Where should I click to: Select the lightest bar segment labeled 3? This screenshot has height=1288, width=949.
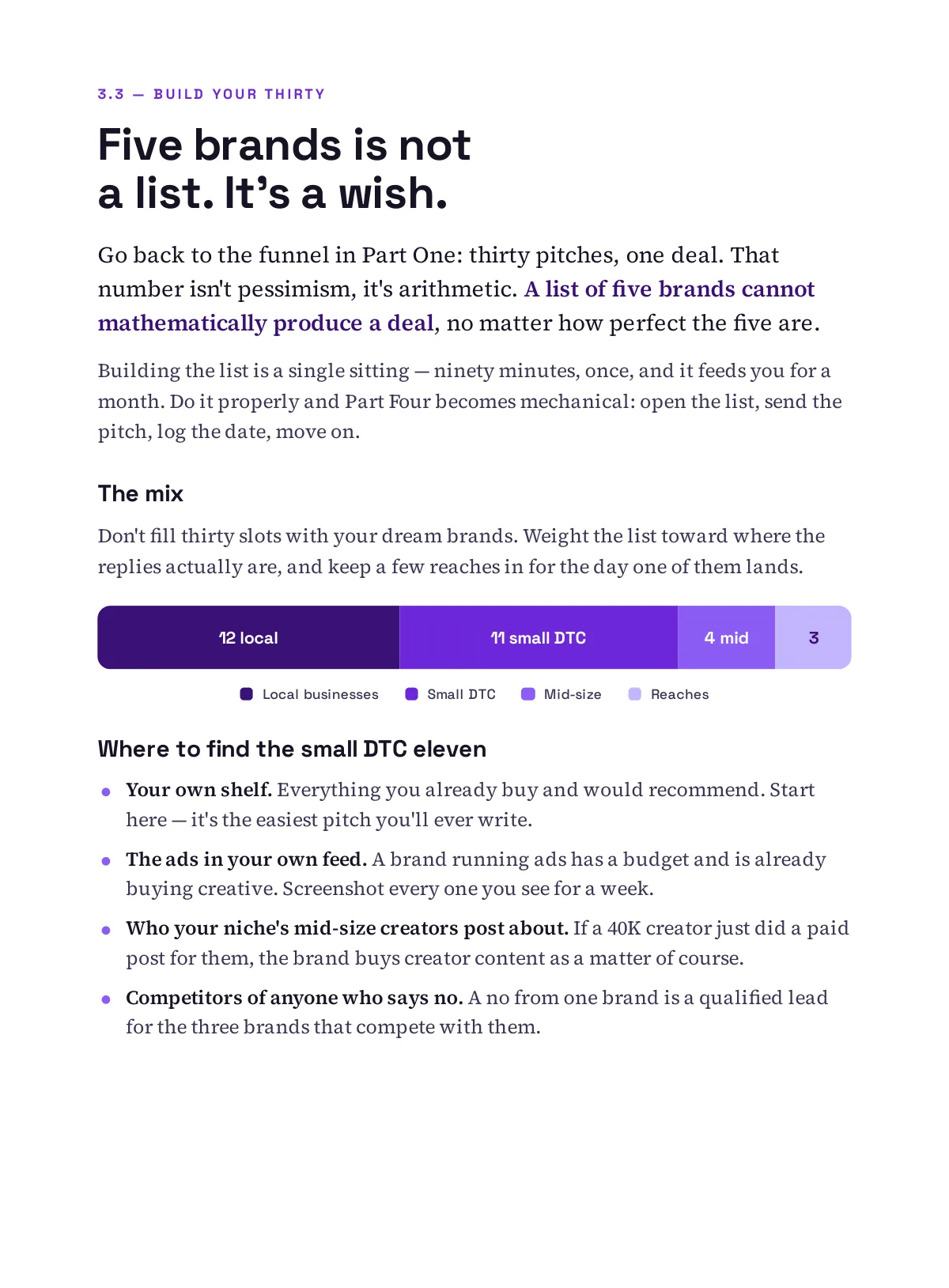813,637
